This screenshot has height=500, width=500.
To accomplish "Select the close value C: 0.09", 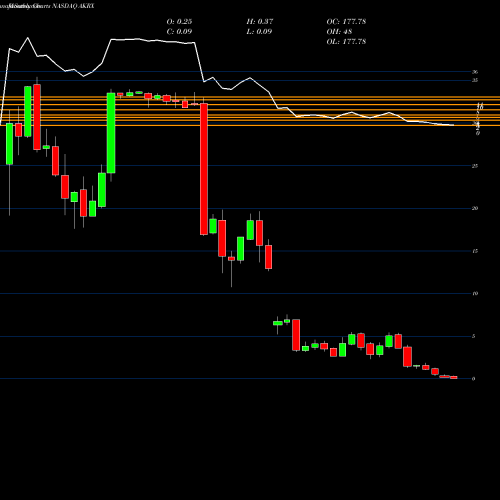I will (179, 31).
